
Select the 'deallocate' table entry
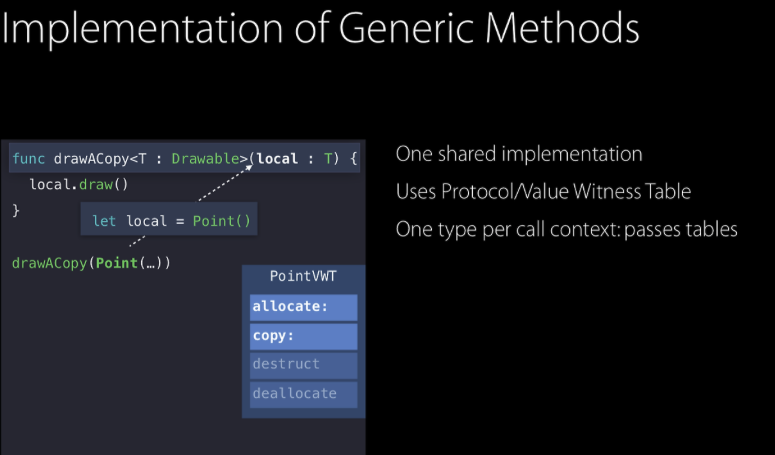coord(303,394)
